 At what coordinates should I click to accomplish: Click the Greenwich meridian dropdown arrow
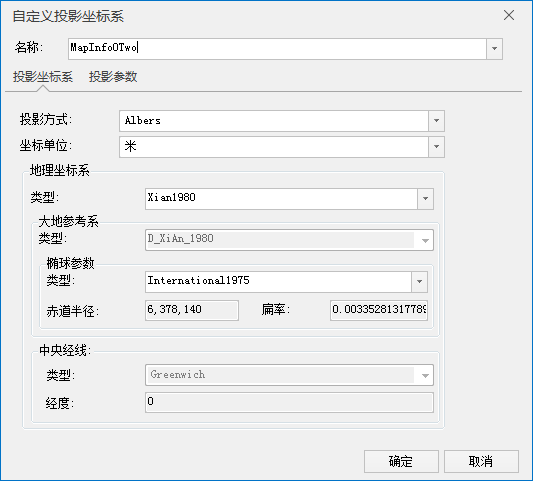(x=425, y=375)
